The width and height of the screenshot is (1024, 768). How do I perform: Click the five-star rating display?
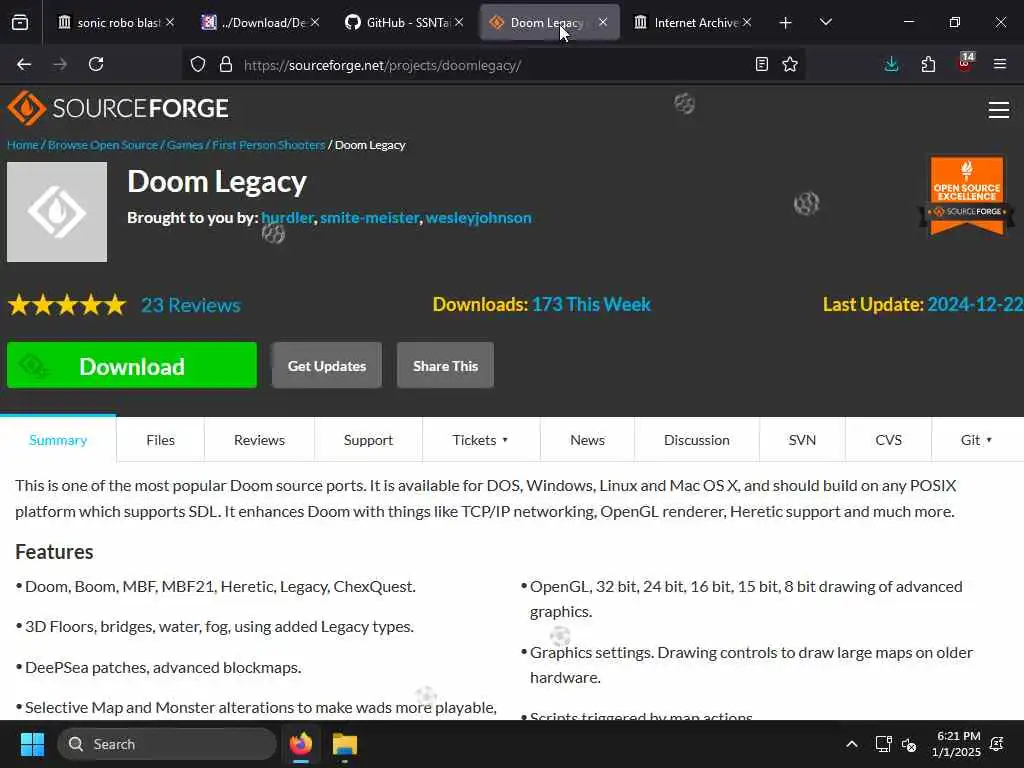[67, 305]
